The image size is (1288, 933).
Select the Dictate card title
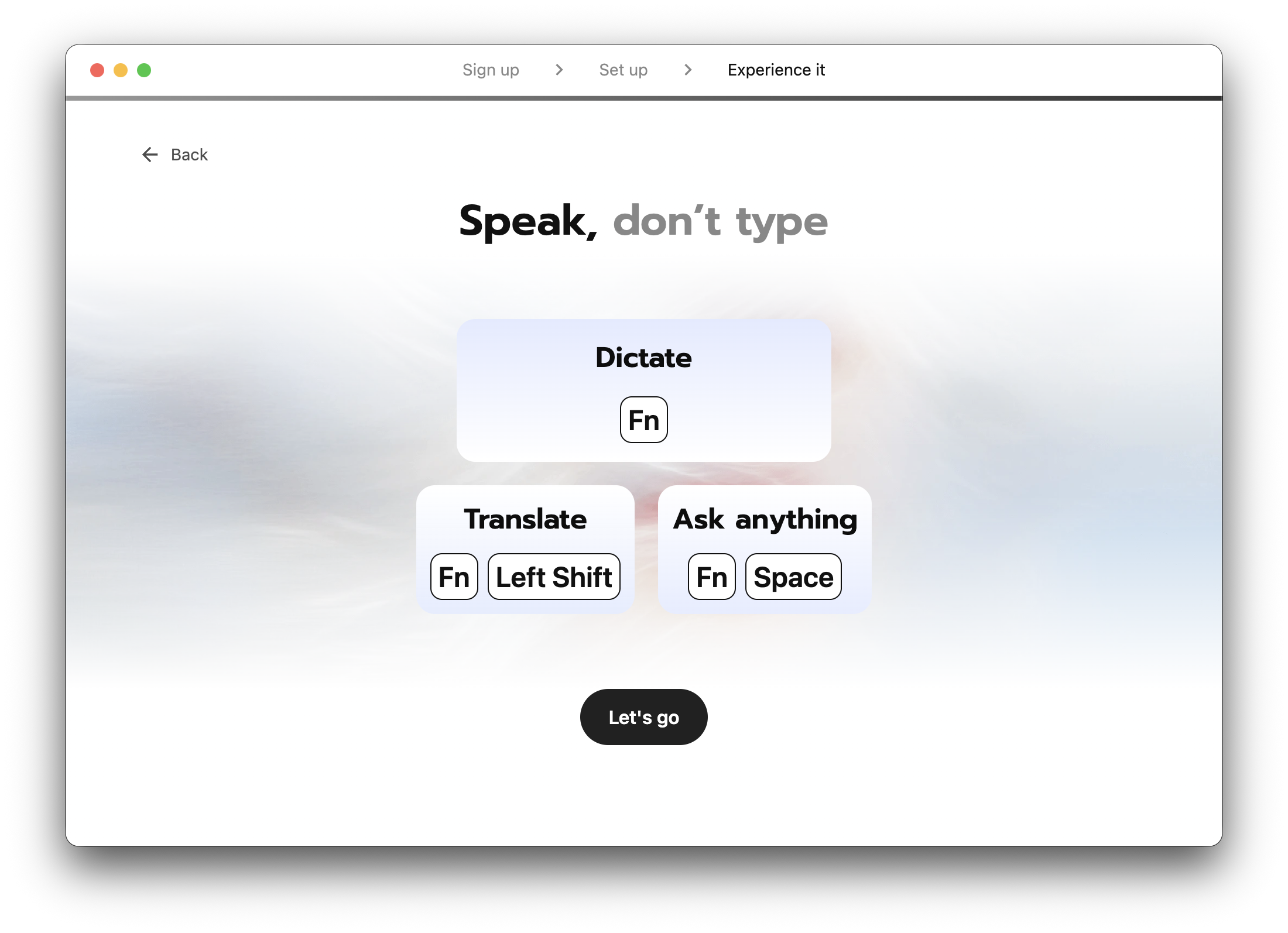tap(643, 358)
